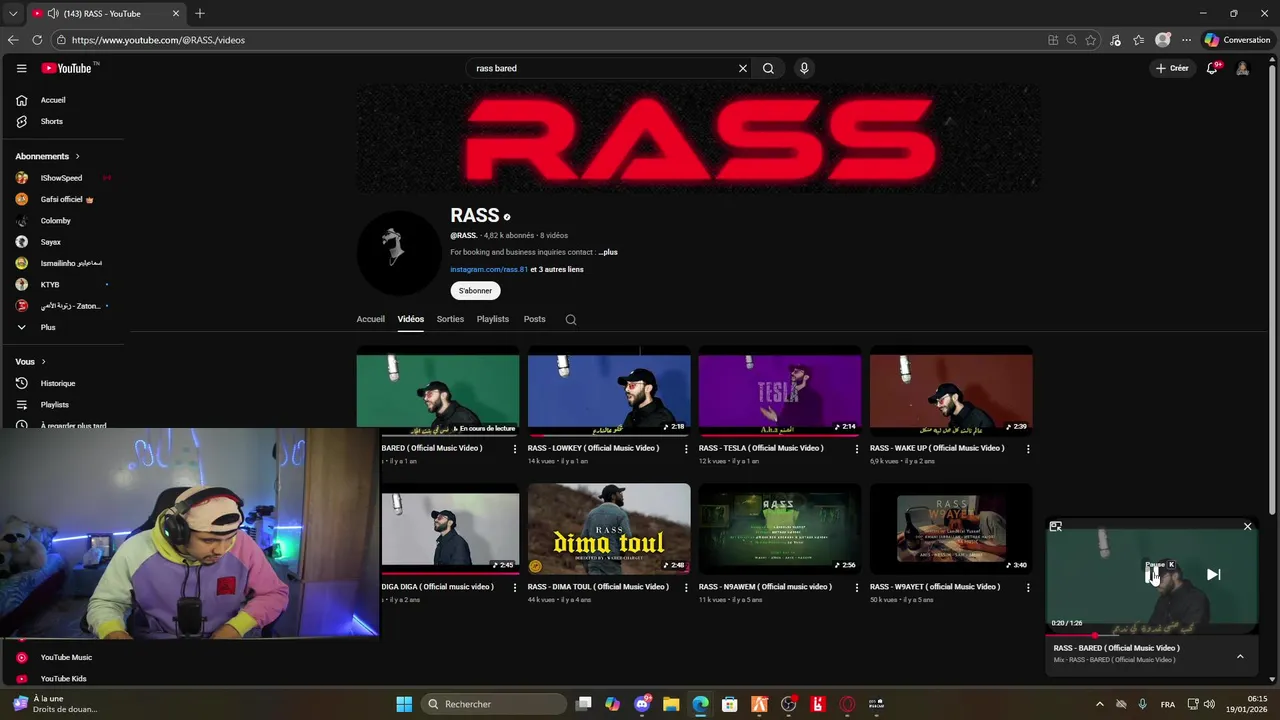Open the Windows Start menu

click(x=404, y=704)
